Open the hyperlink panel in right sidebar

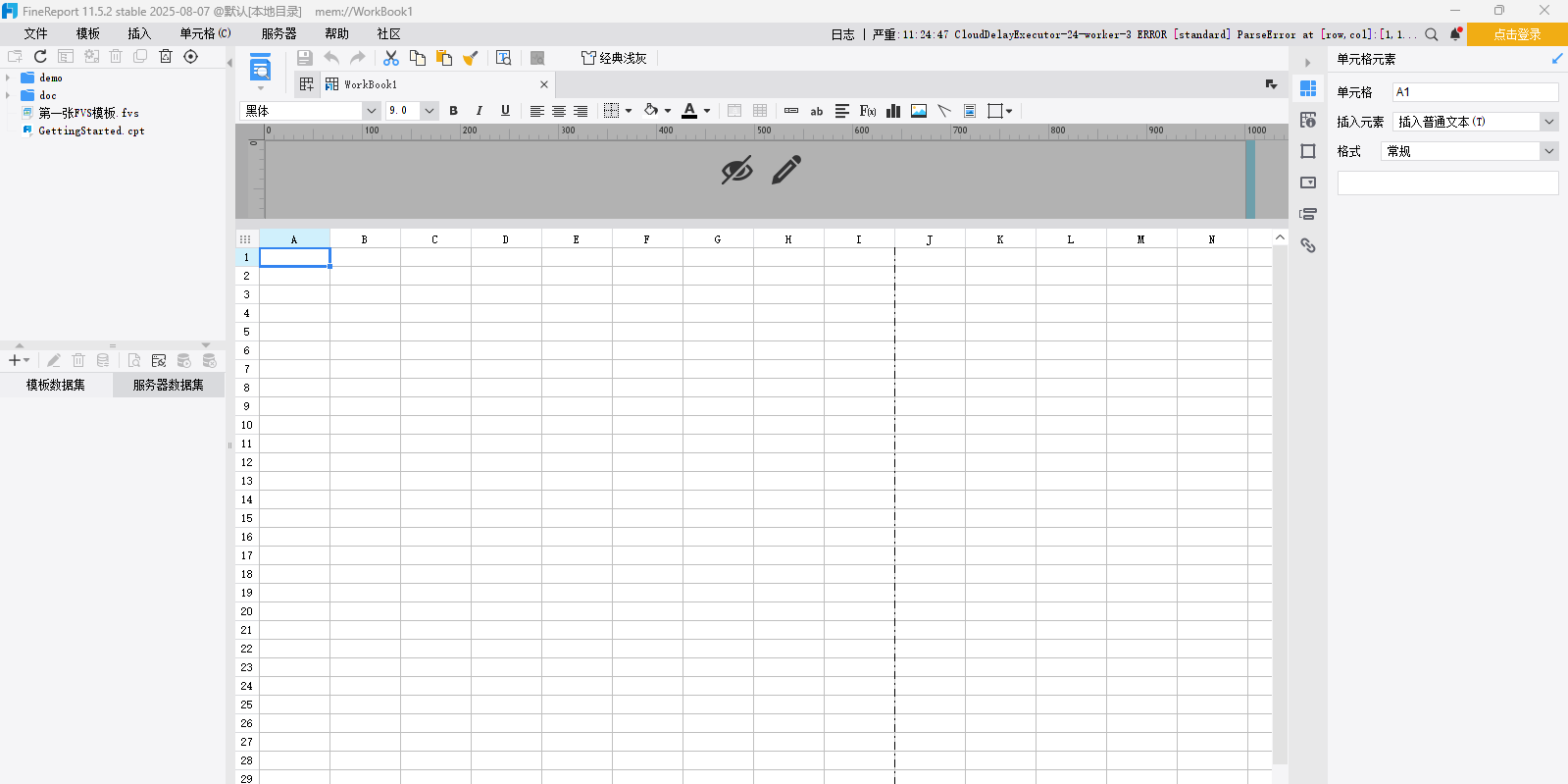tap(1308, 245)
